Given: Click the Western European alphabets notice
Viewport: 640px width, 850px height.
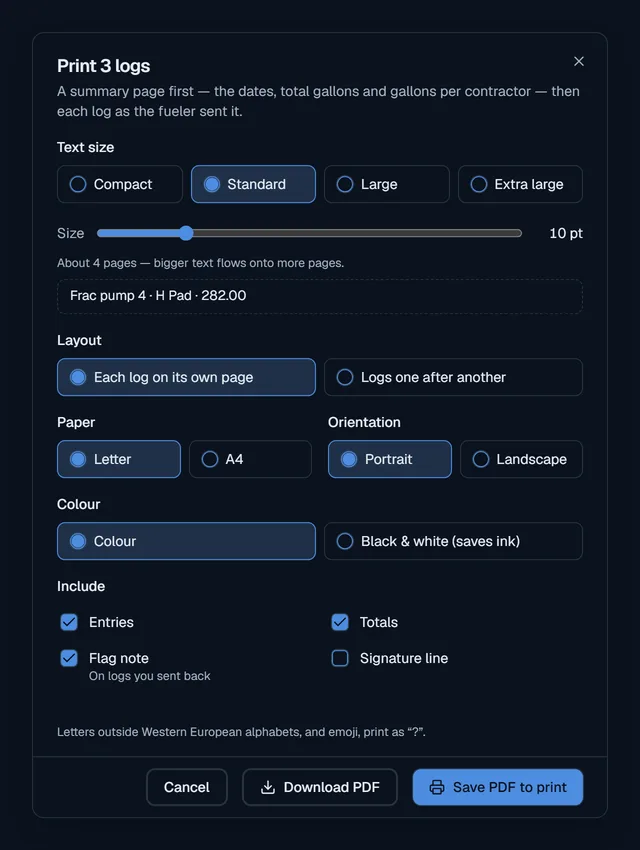Looking at the screenshot, I should 241,732.
